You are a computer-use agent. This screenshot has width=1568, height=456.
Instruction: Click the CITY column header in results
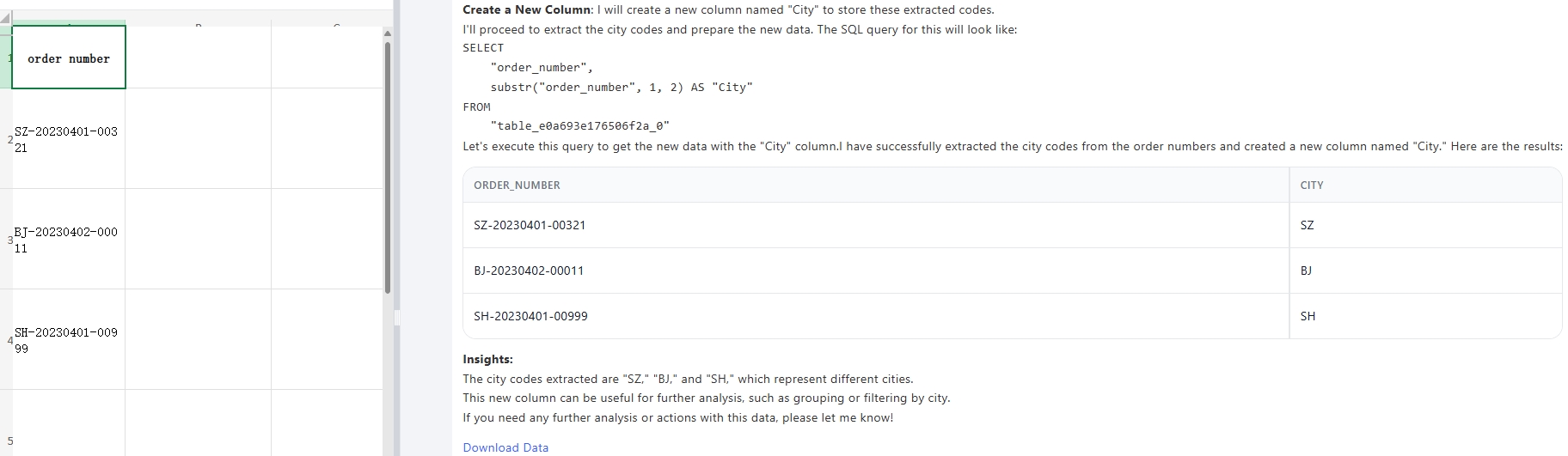tap(1312, 185)
